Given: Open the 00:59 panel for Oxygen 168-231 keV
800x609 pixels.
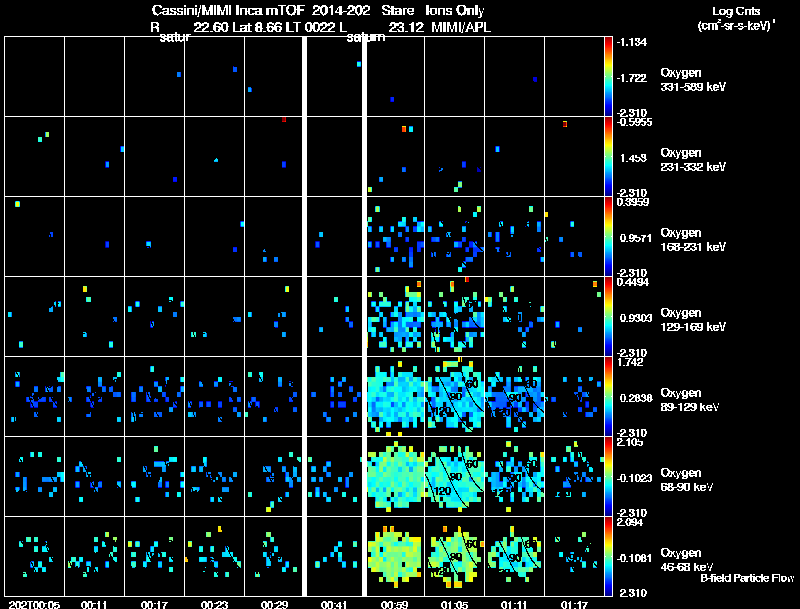Looking at the screenshot, I should tap(395, 236).
